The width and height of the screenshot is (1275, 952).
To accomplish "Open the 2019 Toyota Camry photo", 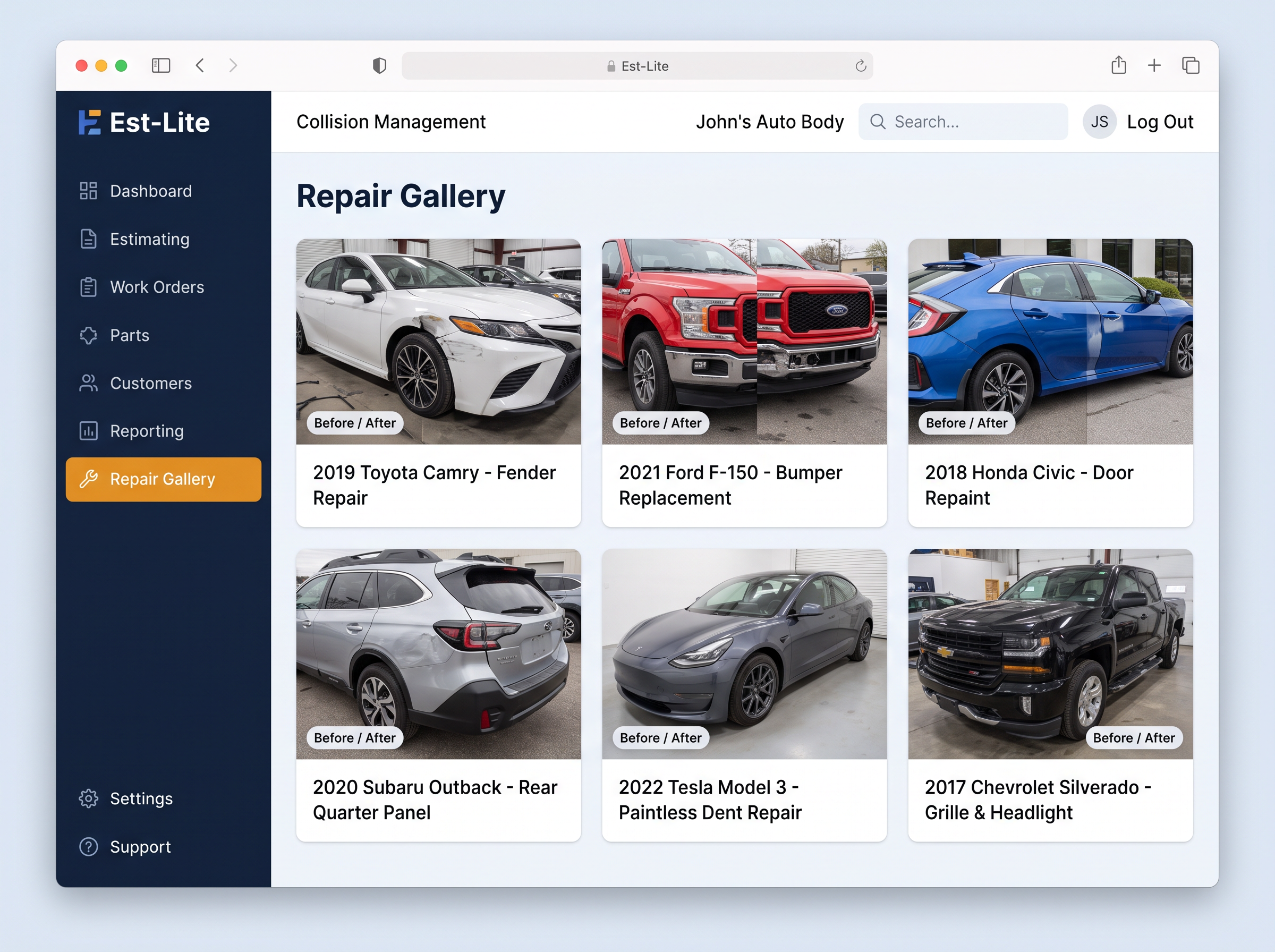I will point(438,342).
